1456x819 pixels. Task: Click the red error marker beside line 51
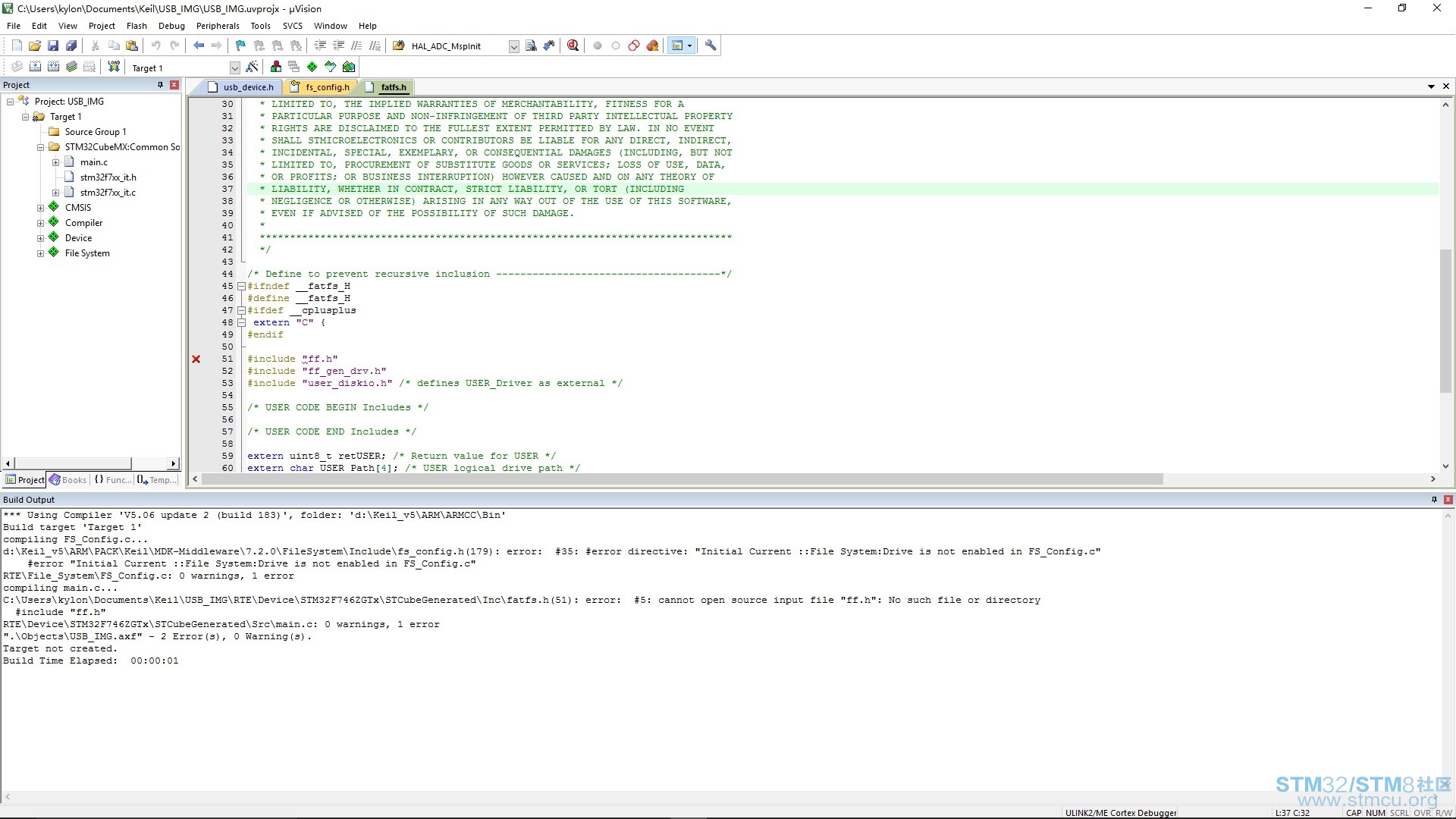click(x=196, y=359)
